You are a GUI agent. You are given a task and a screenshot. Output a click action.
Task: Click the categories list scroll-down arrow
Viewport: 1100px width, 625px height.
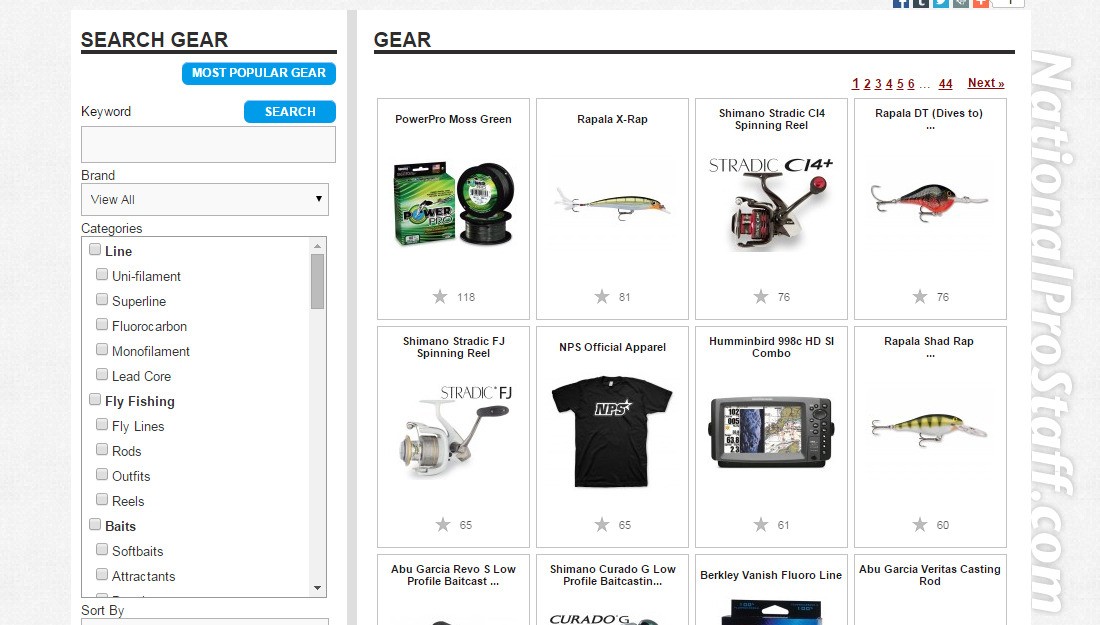pyautogui.click(x=317, y=588)
